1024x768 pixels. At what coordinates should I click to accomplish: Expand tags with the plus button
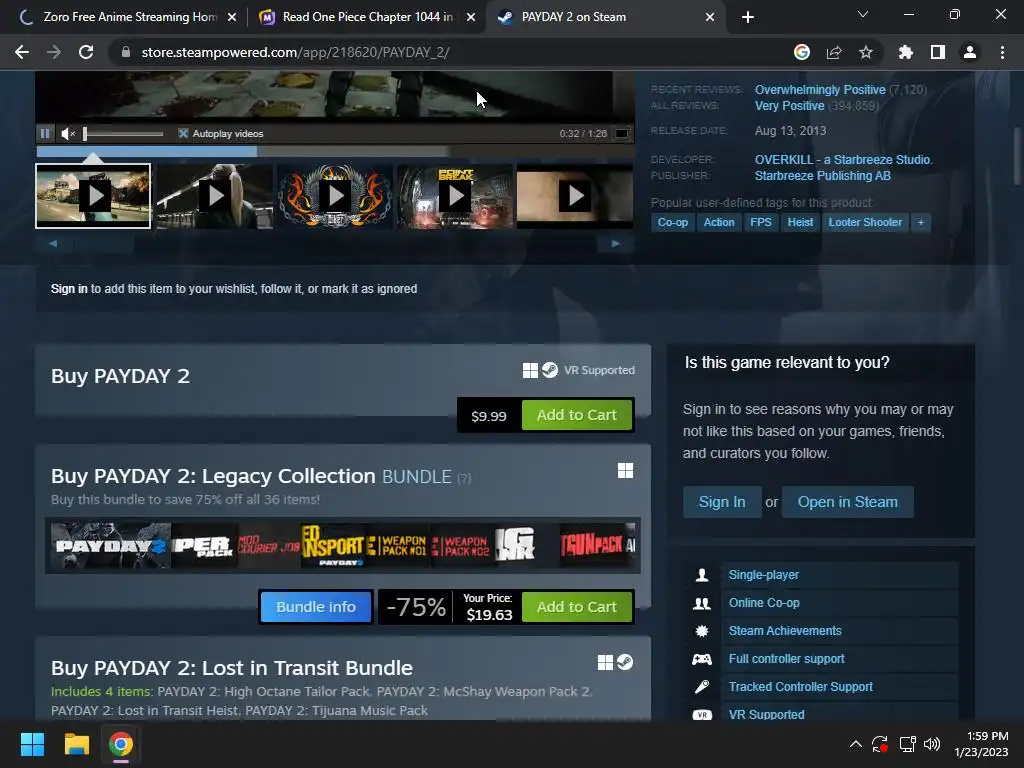(x=921, y=222)
